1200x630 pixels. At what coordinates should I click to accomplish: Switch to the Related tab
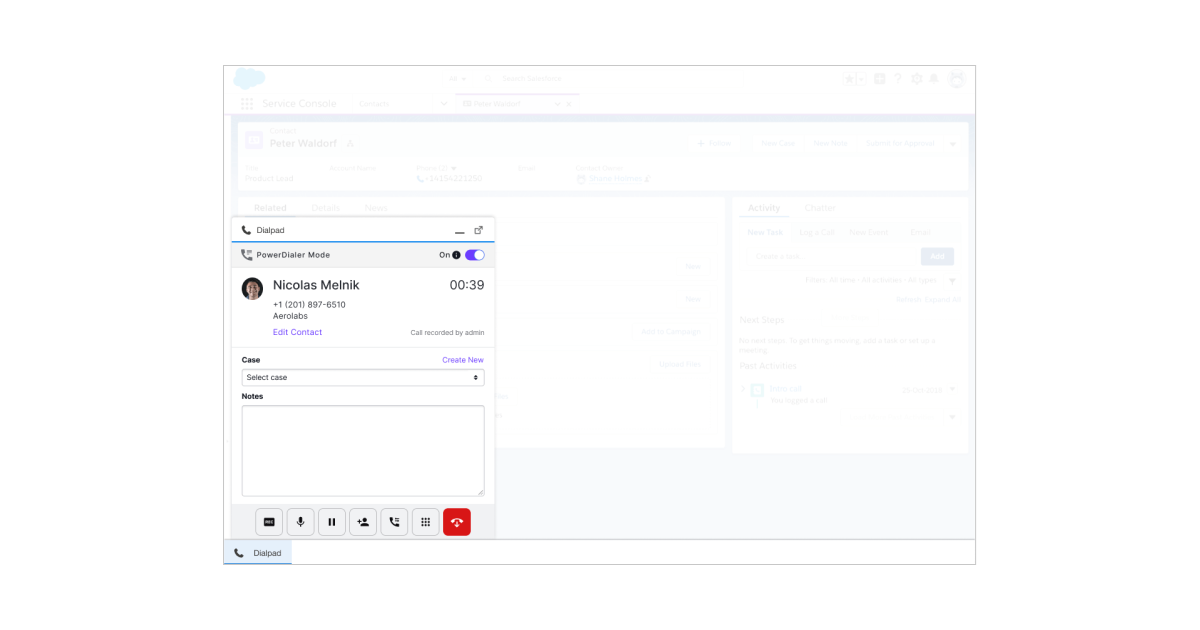coord(270,208)
